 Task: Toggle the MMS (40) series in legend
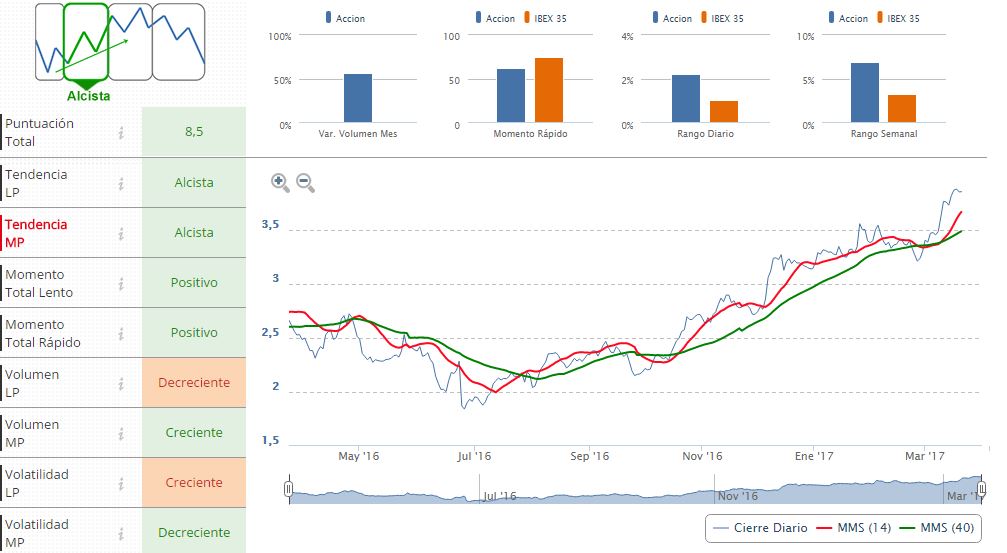click(x=933, y=527)
